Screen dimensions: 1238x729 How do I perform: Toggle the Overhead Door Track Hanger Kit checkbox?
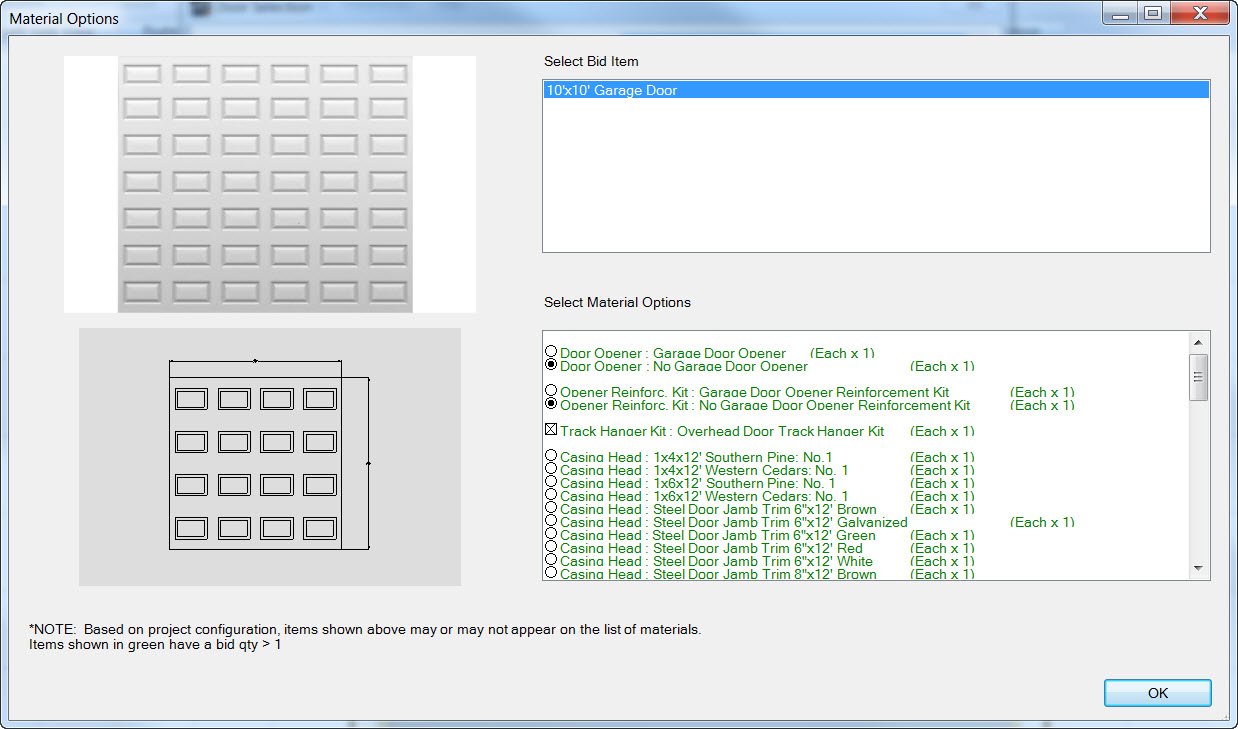(x=551, y=430)
